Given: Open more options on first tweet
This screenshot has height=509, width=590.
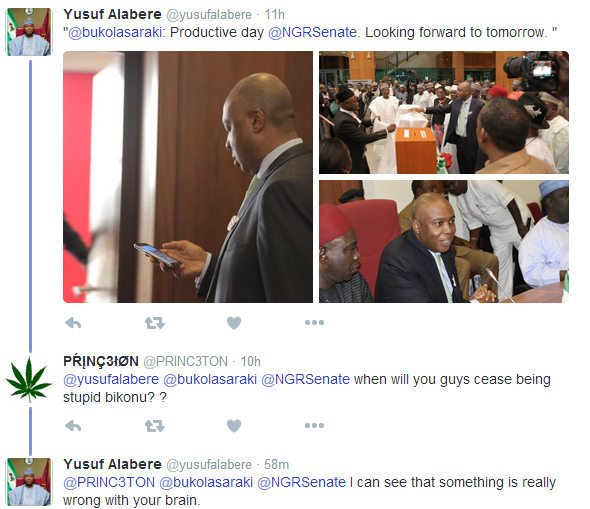Looking at the screenshot, I should [314, 322].
